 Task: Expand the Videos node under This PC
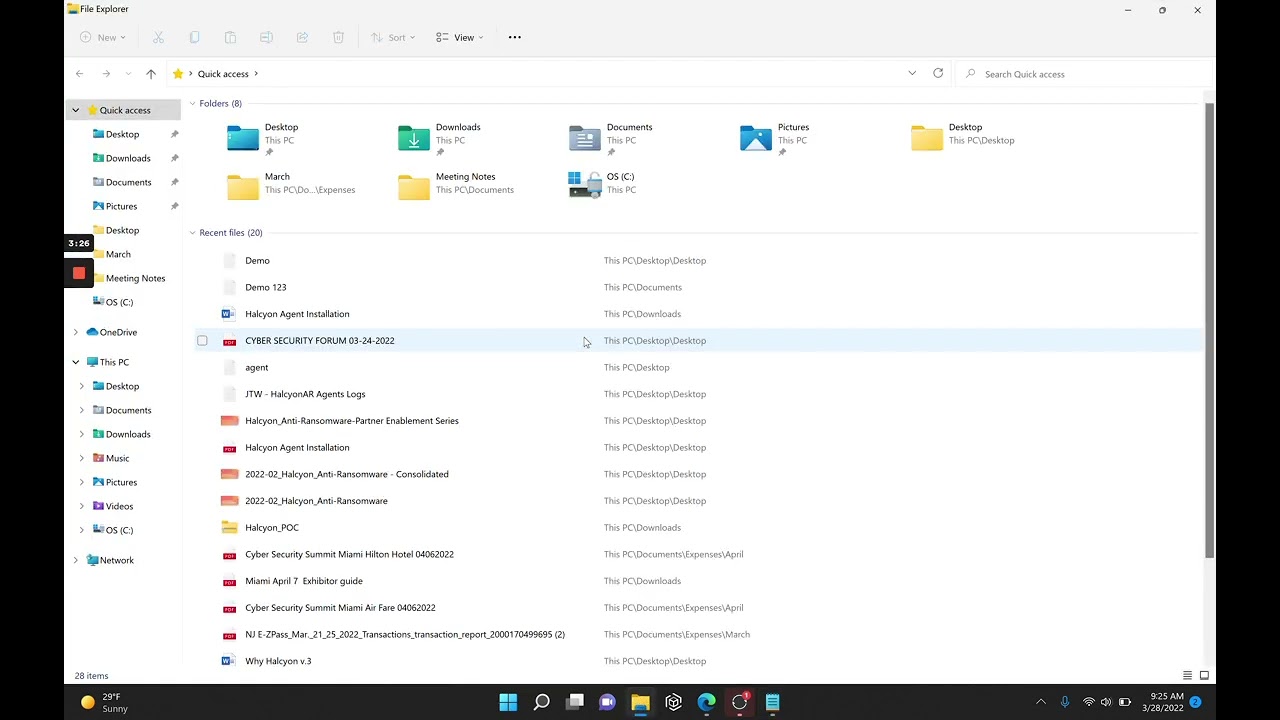[82, 506]
